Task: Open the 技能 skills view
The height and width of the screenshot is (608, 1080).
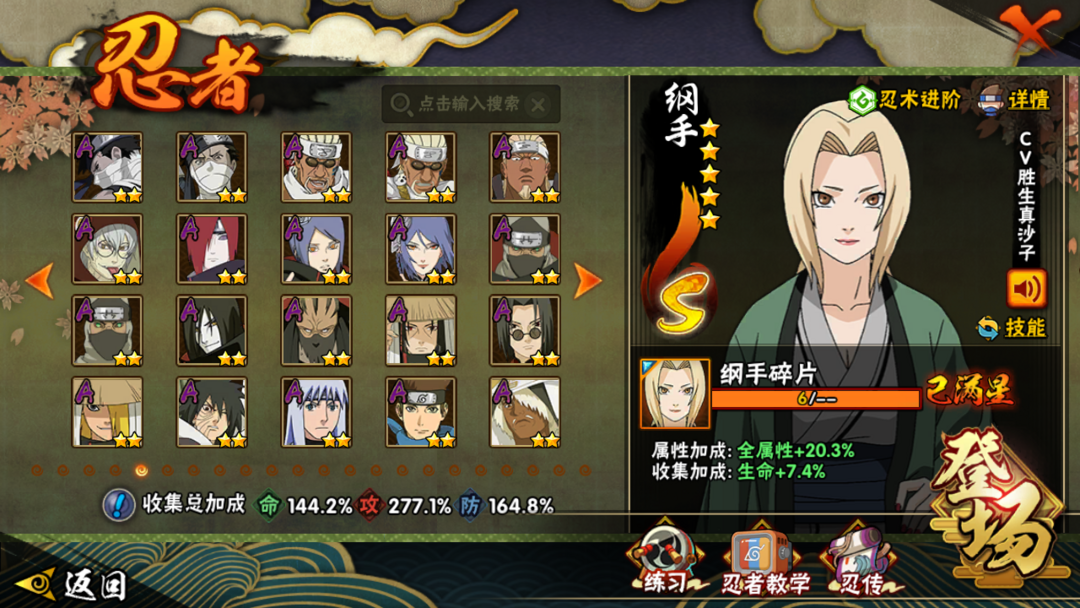Action: click(1012, 328)
